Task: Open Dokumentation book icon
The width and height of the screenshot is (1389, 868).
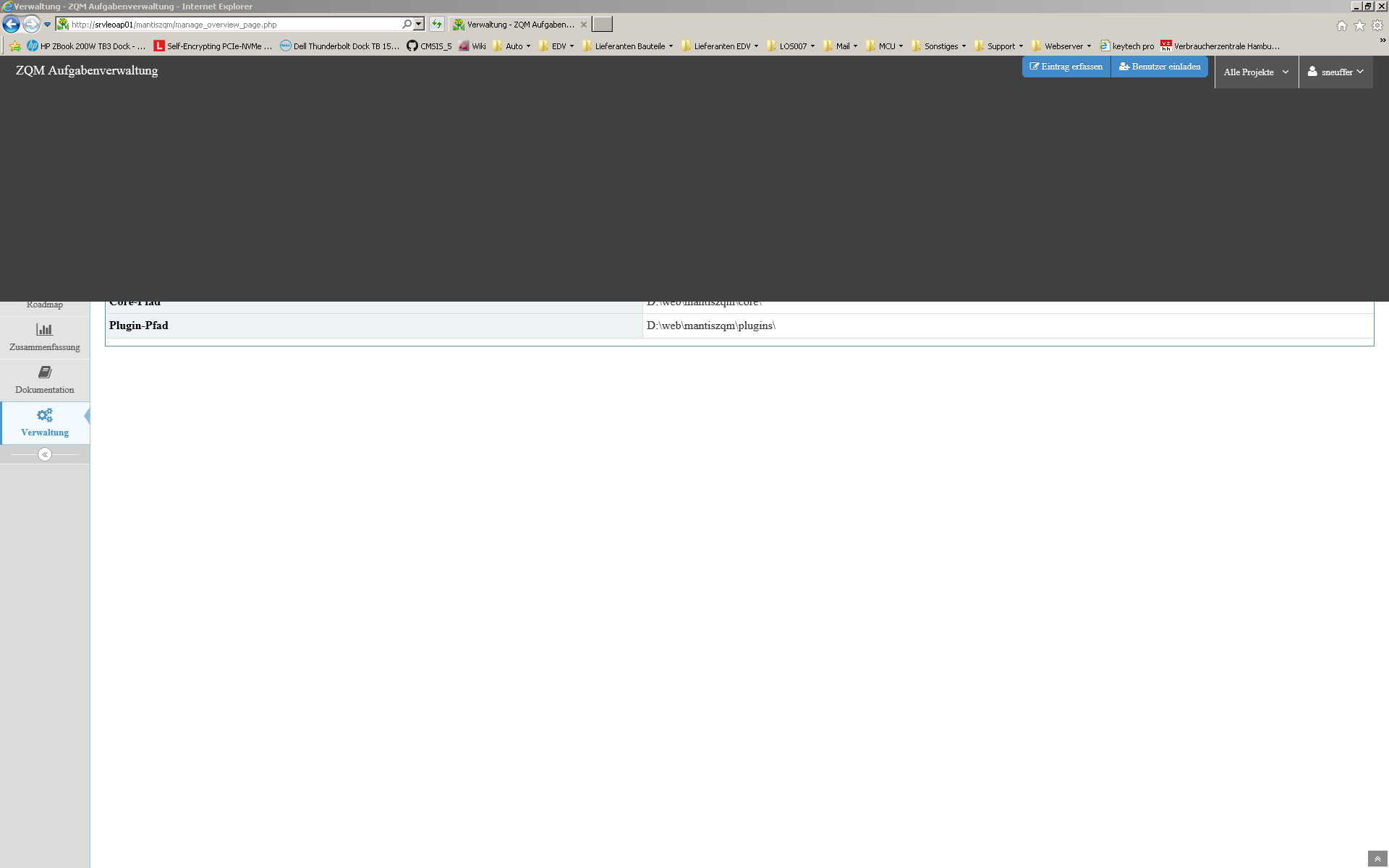Action: 45,373
